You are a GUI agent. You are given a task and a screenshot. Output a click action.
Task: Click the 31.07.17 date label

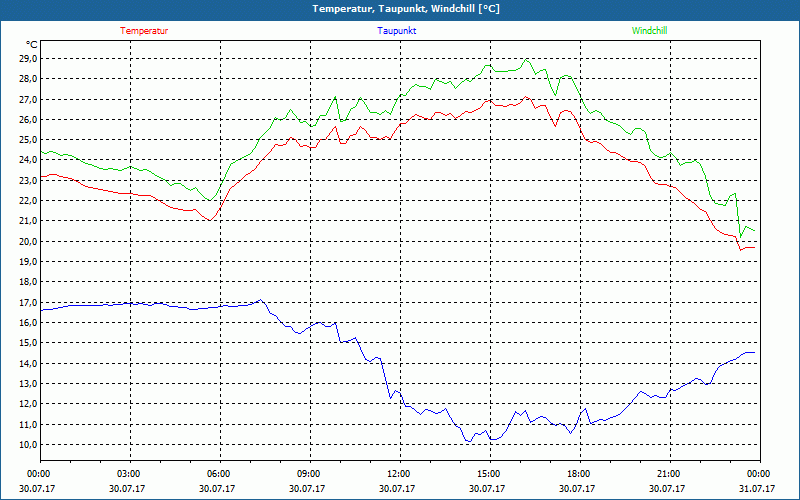[757, 488]
